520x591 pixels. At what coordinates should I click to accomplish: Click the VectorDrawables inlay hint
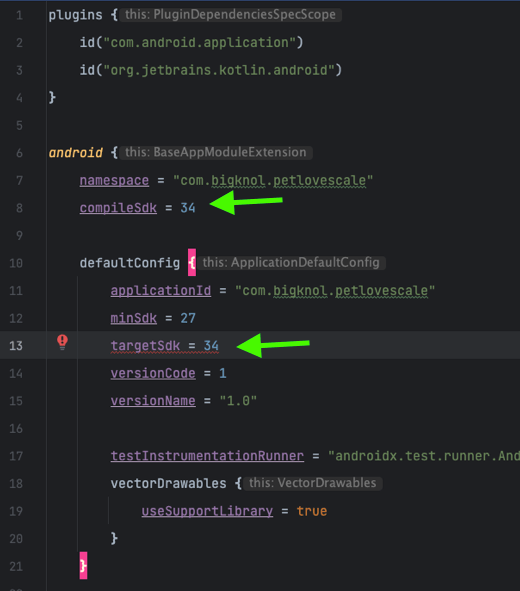point(313,483)
